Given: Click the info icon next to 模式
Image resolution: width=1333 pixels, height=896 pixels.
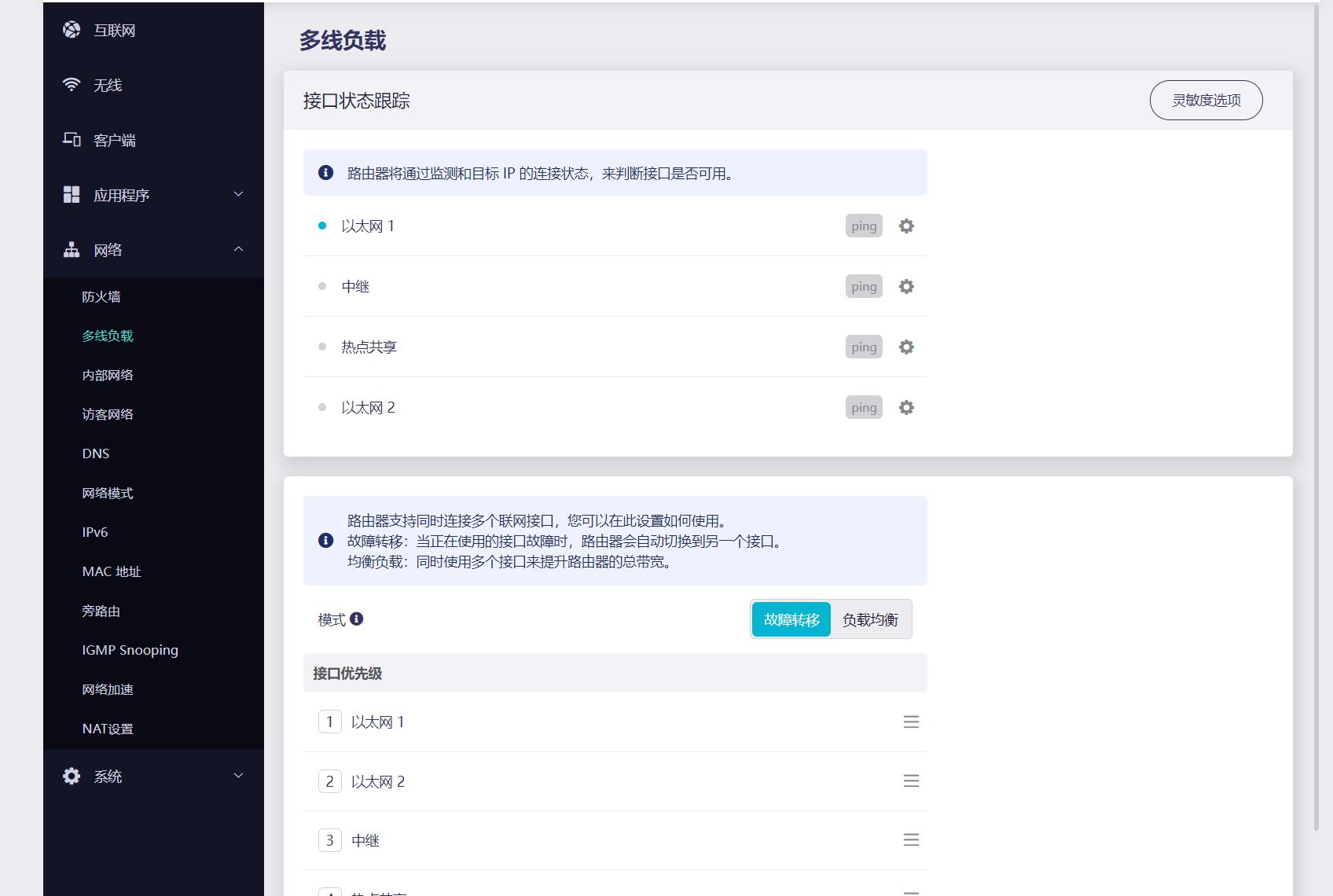Looking at the screenshot, I should point(359,619).
